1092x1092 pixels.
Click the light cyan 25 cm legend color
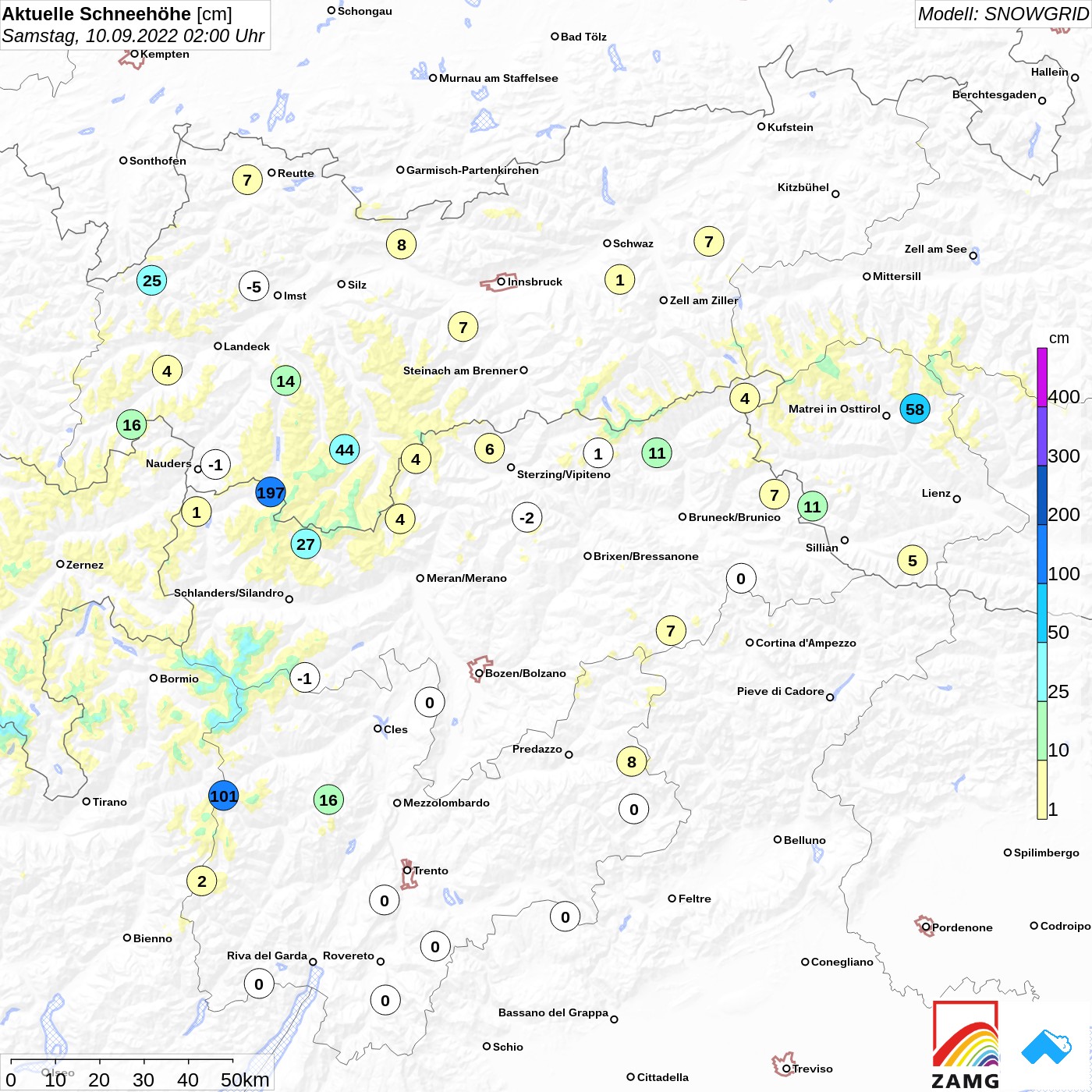pos(1042,672)
